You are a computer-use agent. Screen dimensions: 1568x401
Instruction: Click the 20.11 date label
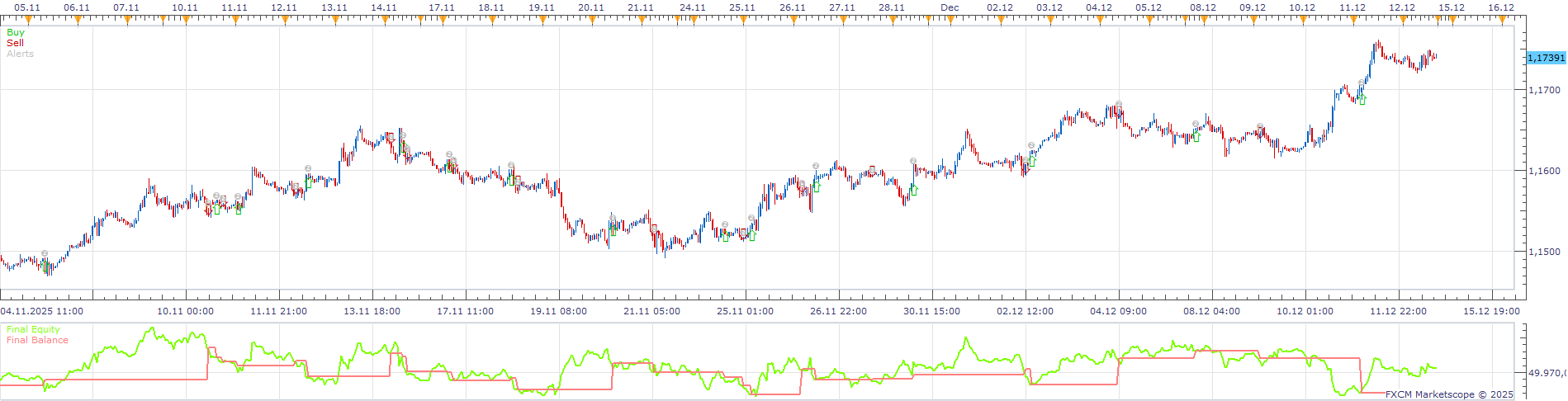[591, 7]
